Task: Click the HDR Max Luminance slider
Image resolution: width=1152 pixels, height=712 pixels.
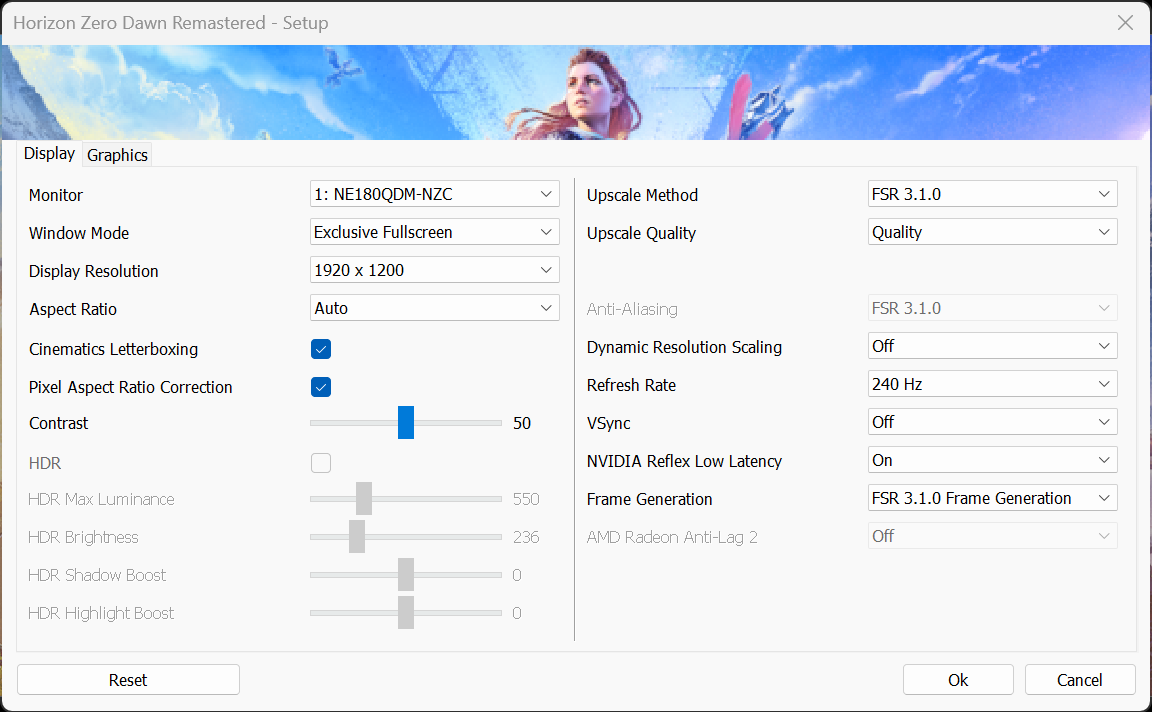Action: (406, 499)
